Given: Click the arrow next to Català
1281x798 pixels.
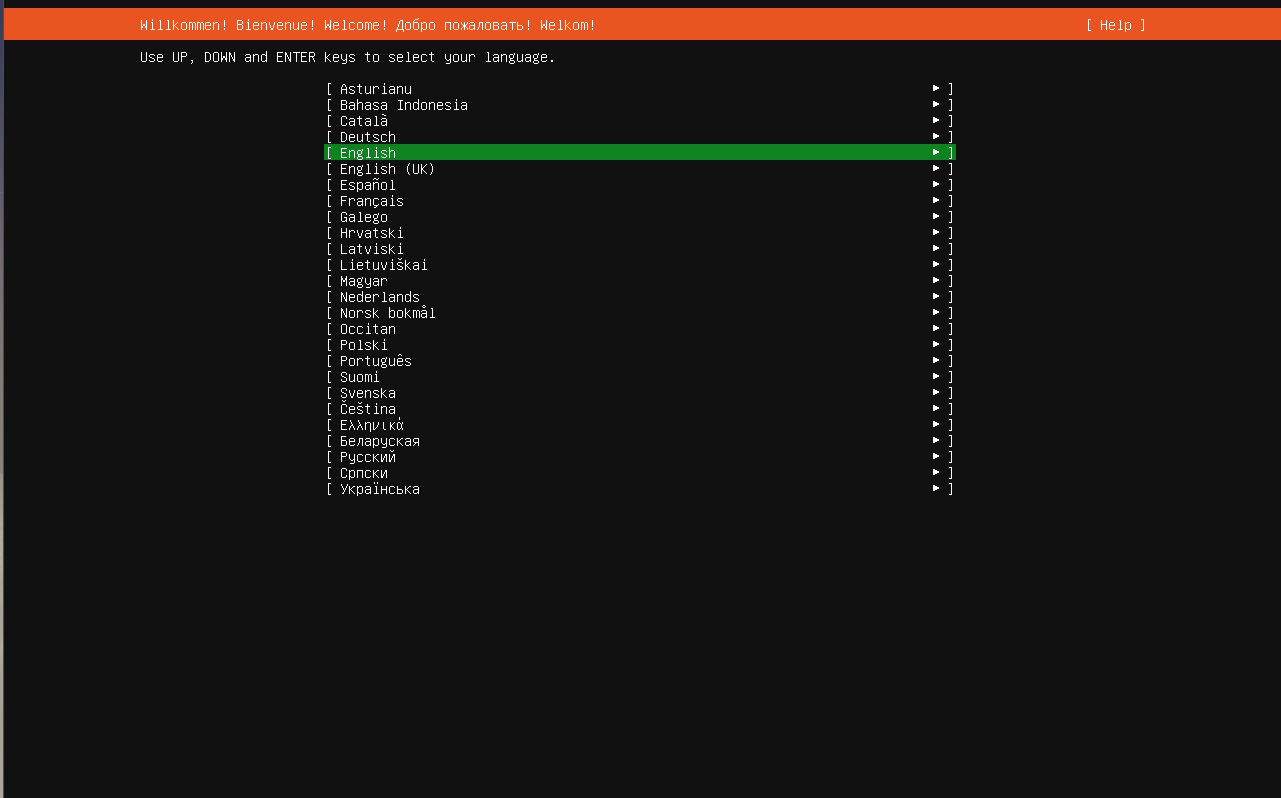Looking at the screenshot, I should point(936,121).
